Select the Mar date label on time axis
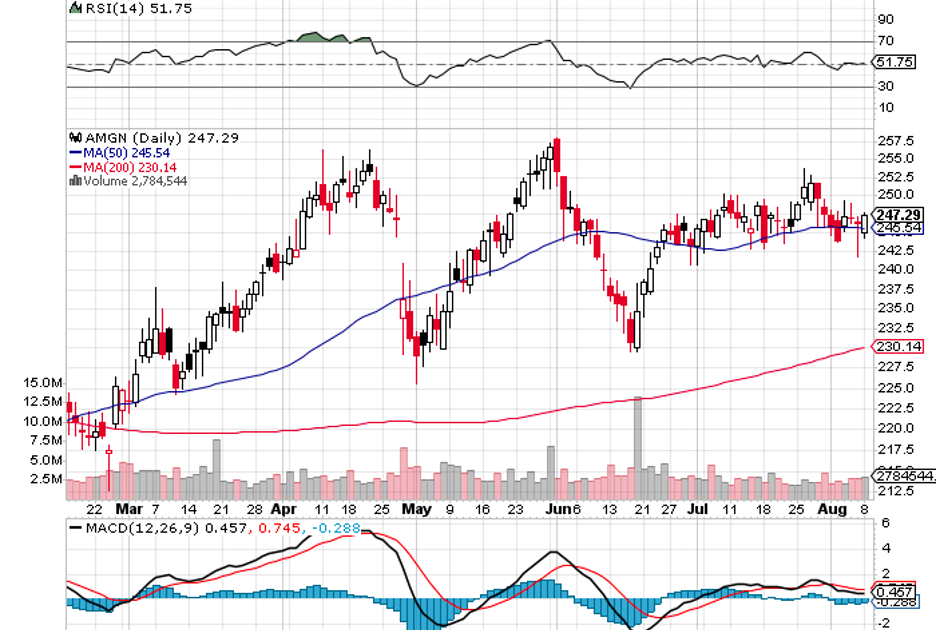This screenshot has height=630, width=936. tap(126, 509)
